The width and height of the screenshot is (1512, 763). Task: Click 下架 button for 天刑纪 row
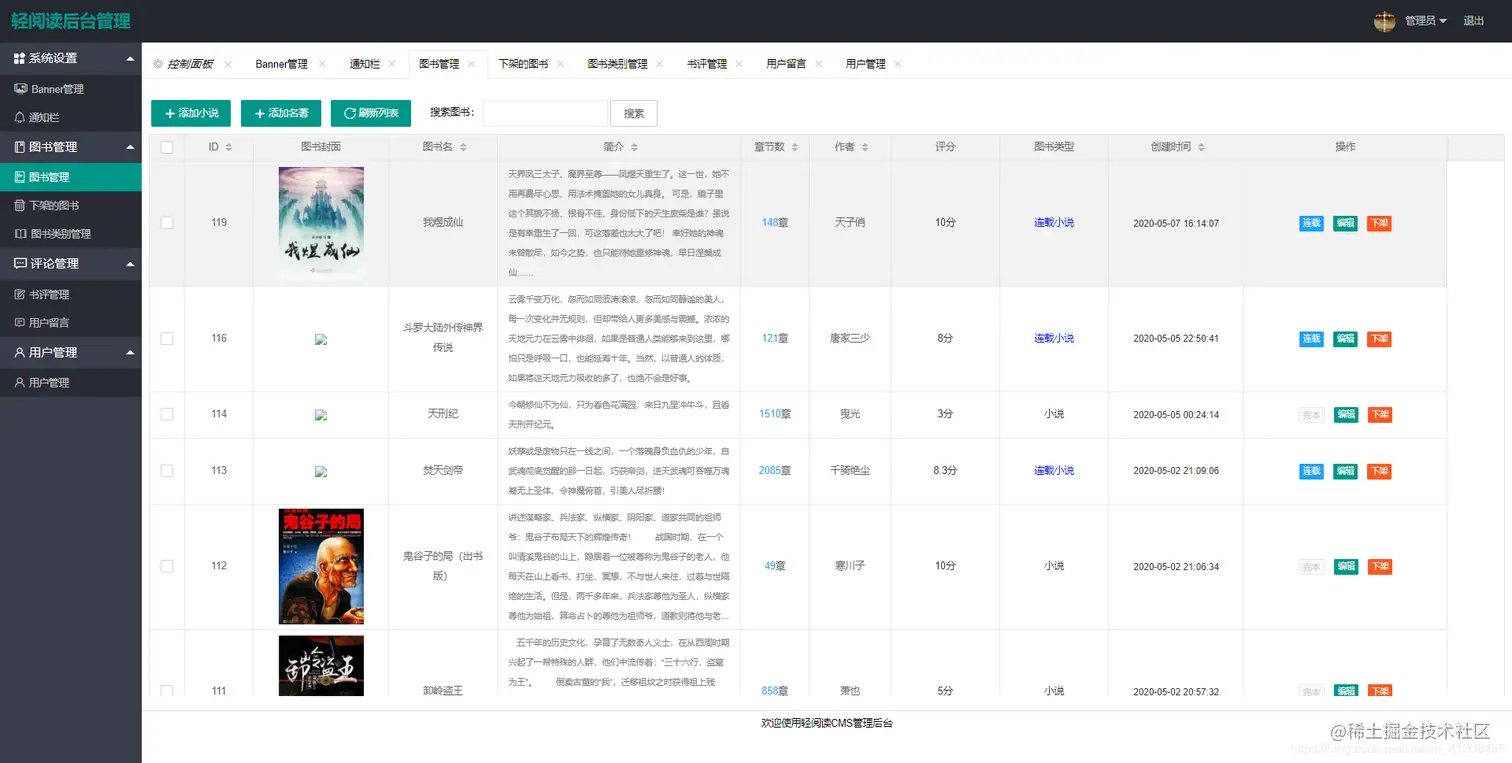[x=1380, y=414]
